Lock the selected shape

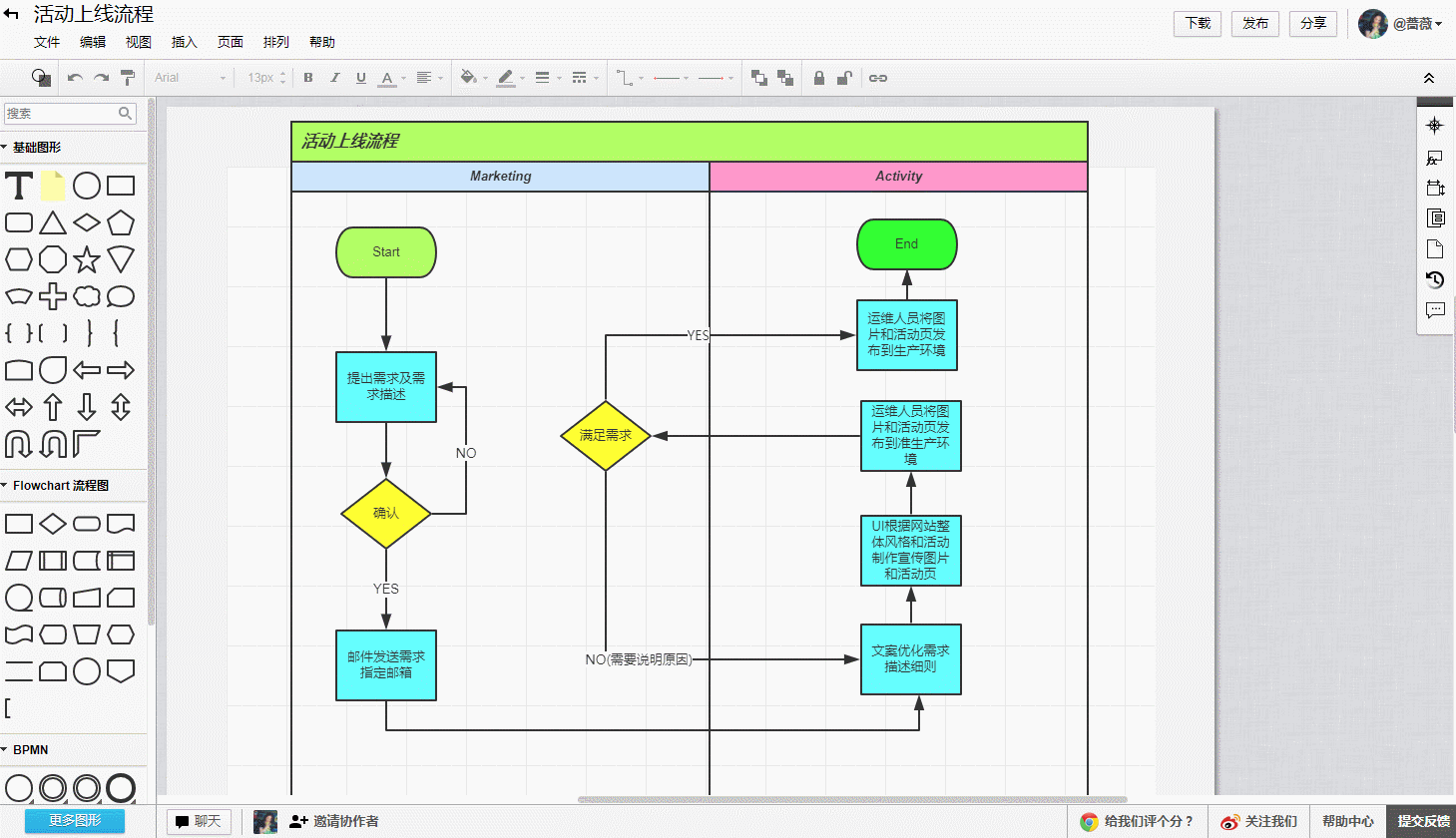click(x=818, y=78)
